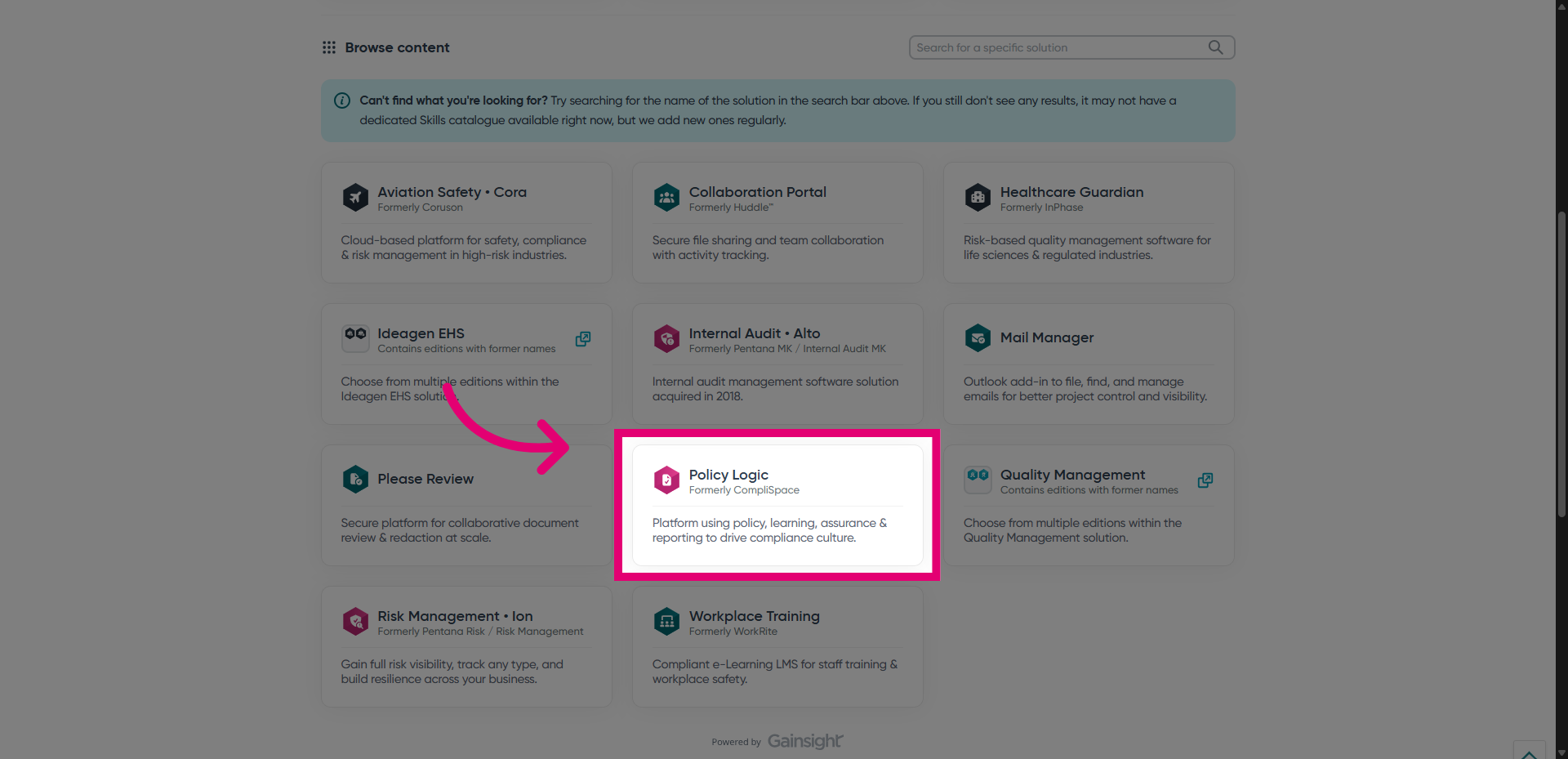Open the Healthcare Guardian title
1568x759 pixels.
(x=1071, y=192)
